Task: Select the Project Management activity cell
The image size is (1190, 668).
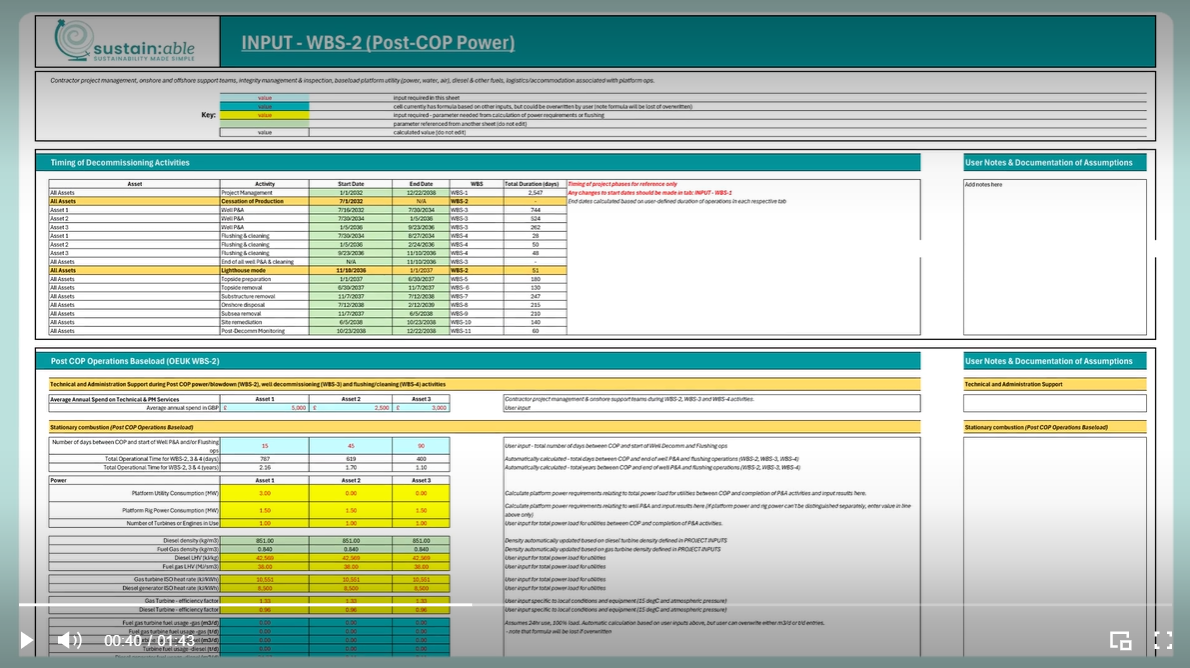Action: tap(264, 193)
